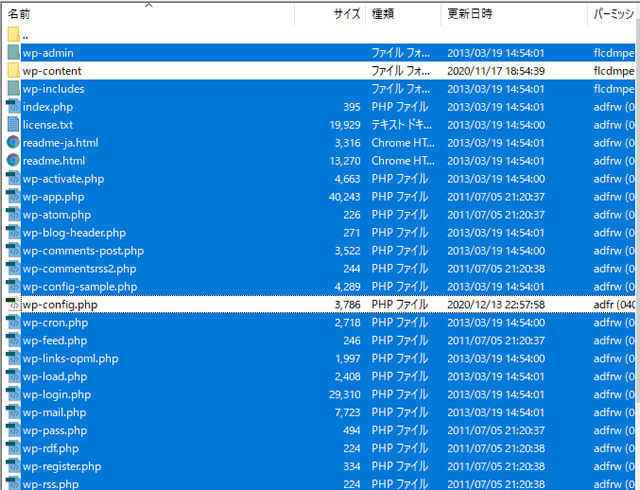Click the wp-config-sample.php file icon

point(13,286)
